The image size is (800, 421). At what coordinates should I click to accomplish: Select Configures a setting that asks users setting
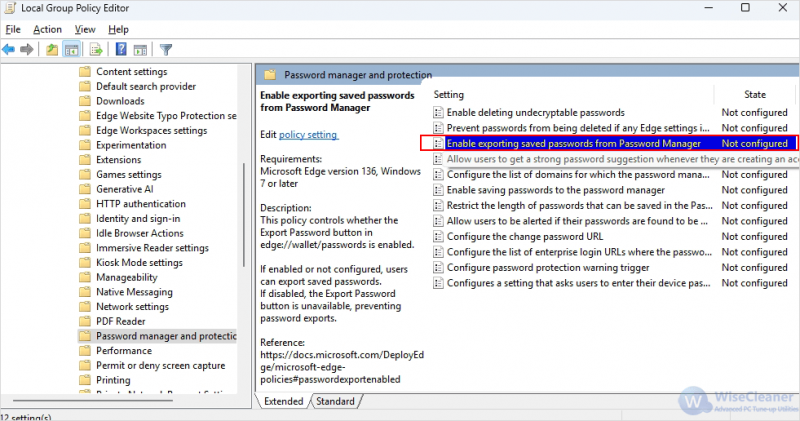(579, 283)
